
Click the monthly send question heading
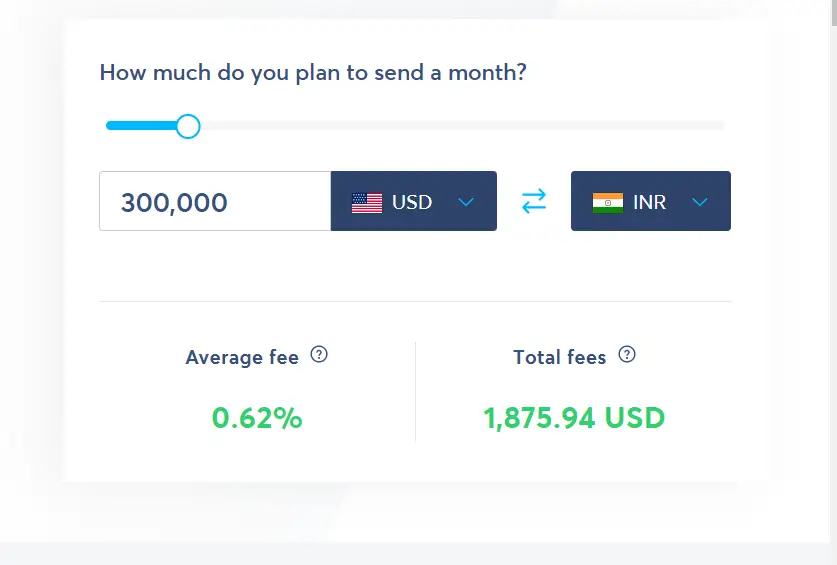pos(313,73)
